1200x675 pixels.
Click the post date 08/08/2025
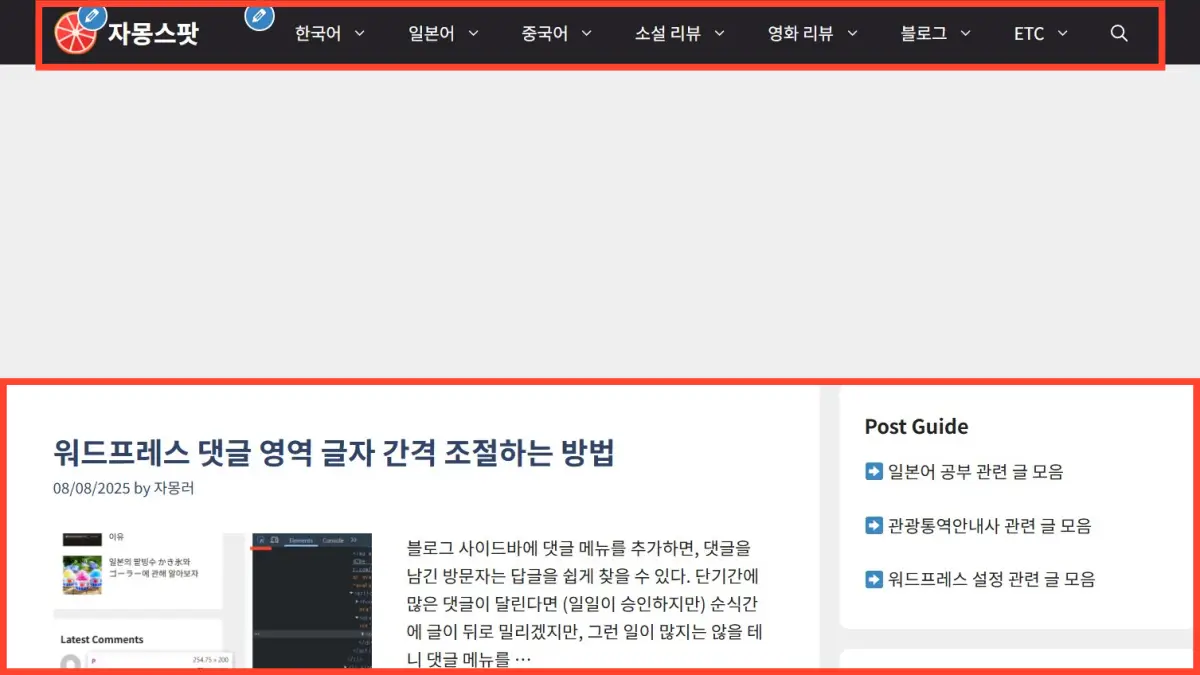pos(91,488)
